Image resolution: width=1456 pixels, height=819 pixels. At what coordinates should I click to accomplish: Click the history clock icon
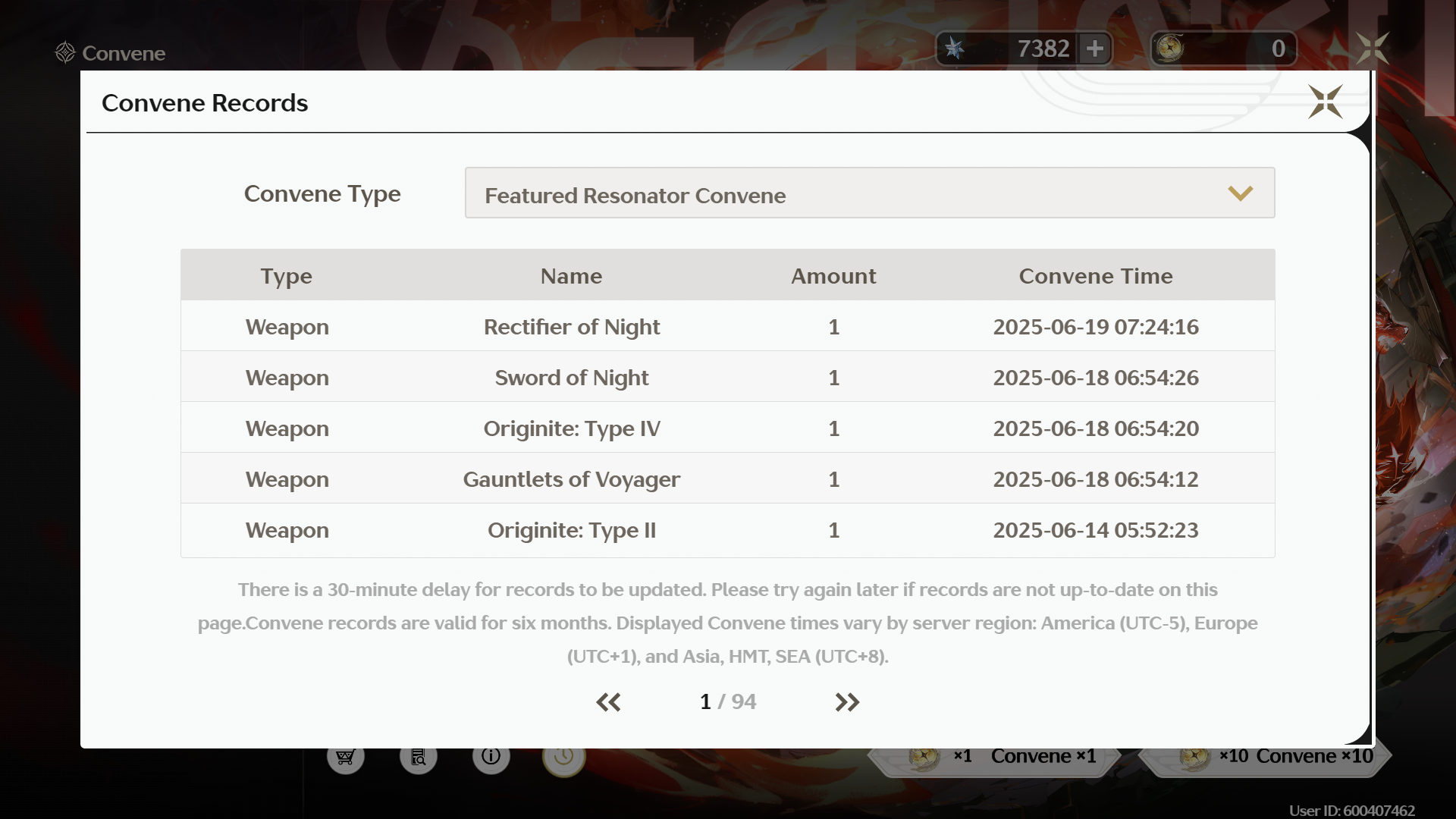(563, 757)
